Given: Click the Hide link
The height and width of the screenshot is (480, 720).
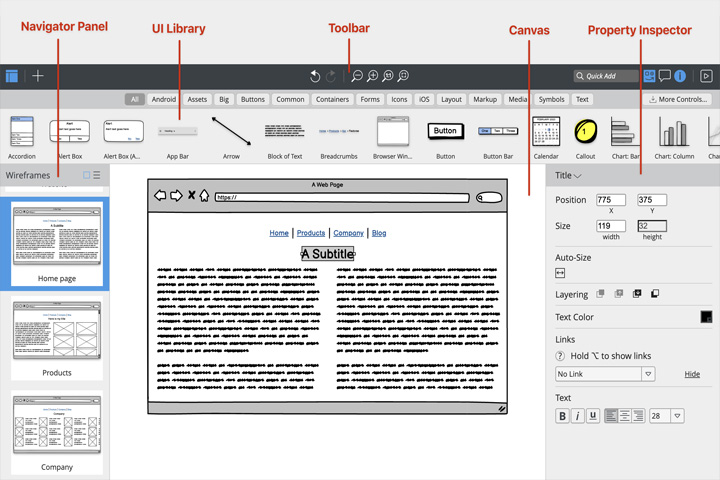Looking at the screenshot, I should click(x=692, y=374).
